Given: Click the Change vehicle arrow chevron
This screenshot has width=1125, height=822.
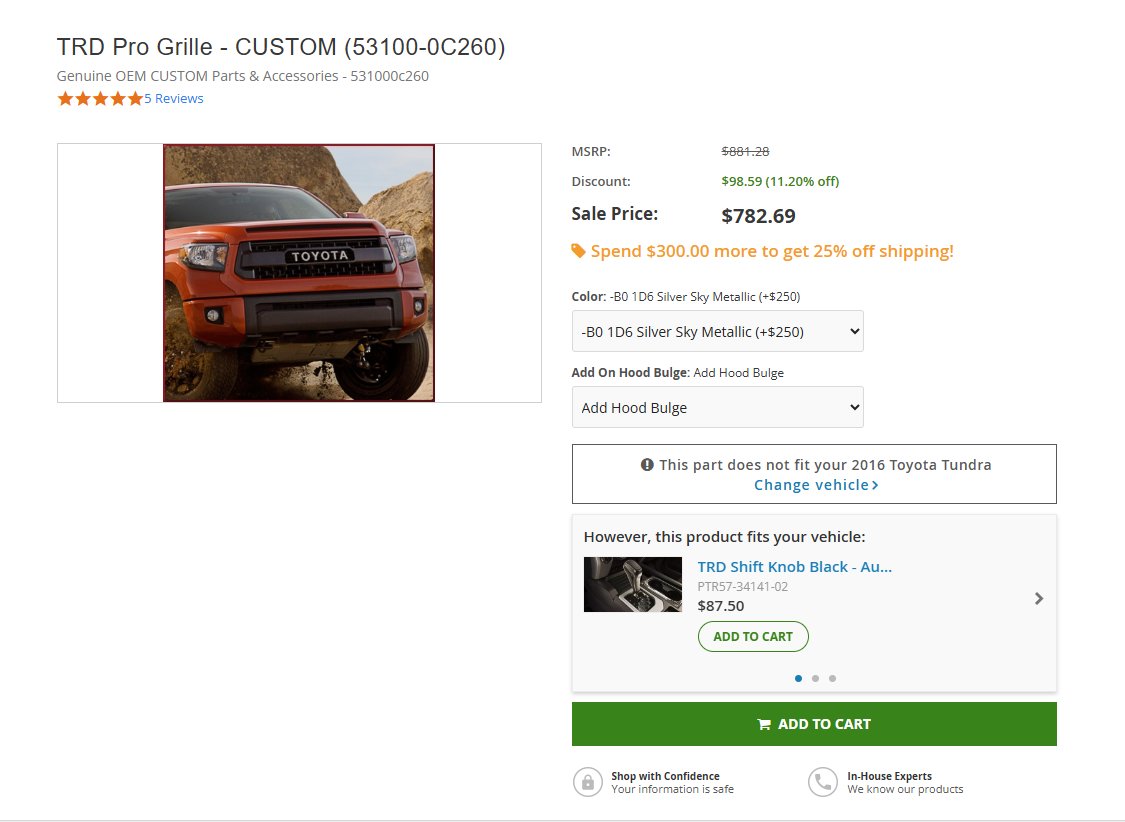Looking at the screenshot, I should (x=875, y=486).
